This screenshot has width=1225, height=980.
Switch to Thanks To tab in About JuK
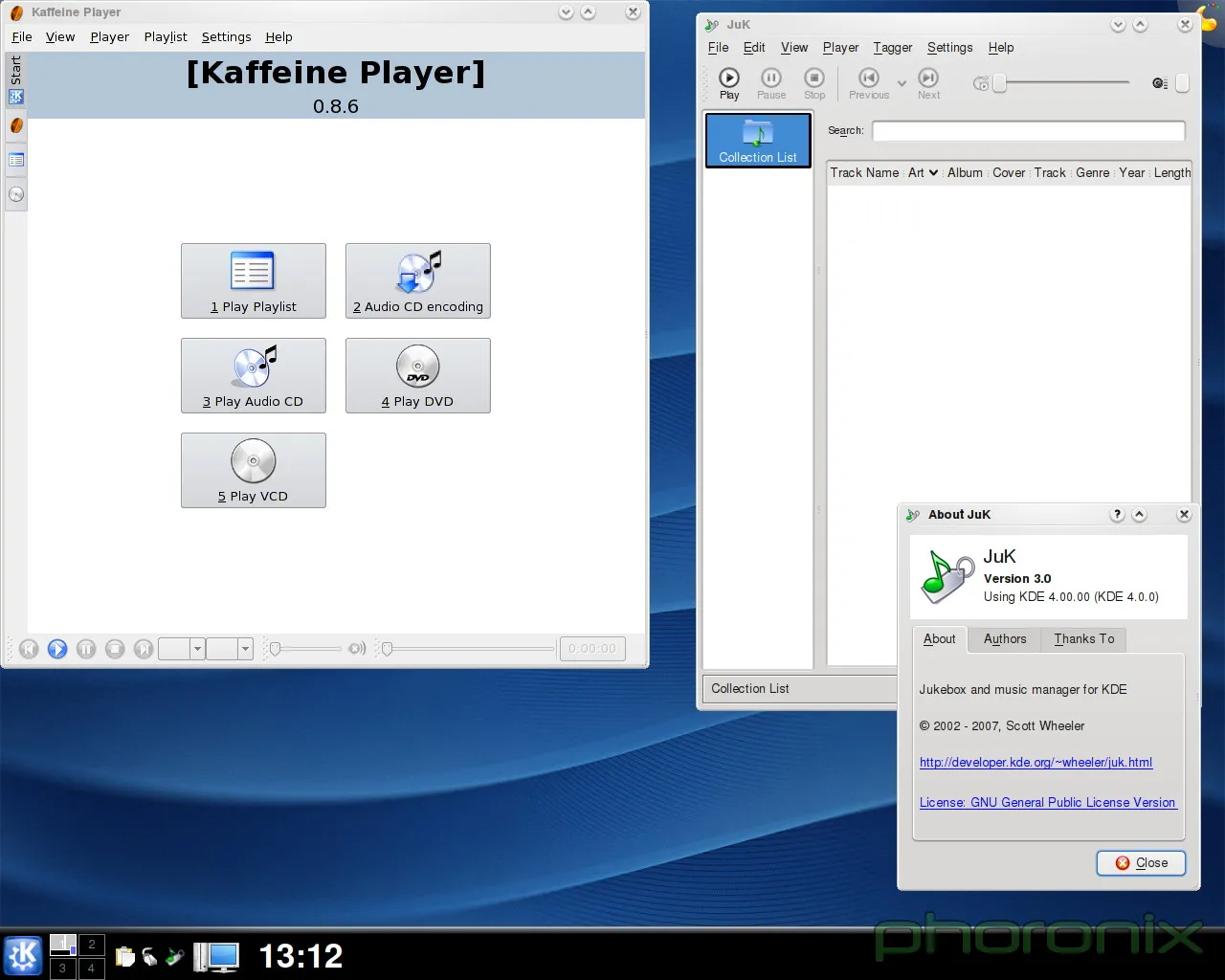click(x=1084, y=639)
